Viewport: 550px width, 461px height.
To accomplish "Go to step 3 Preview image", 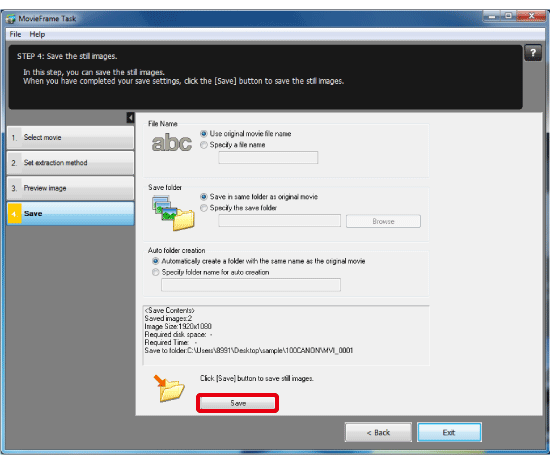I will [70, 188].
